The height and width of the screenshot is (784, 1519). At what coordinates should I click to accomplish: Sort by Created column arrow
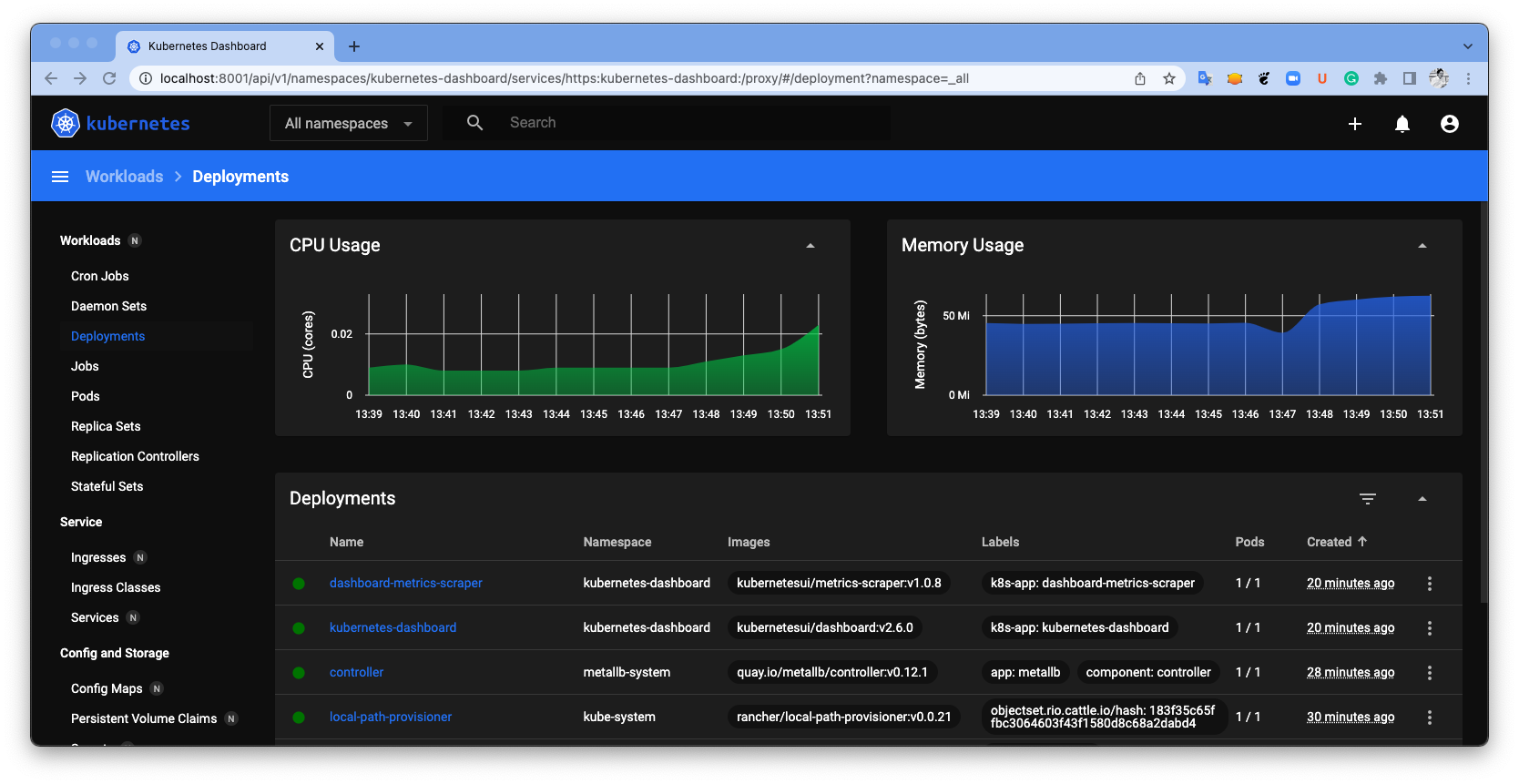tap(1362, 542)
